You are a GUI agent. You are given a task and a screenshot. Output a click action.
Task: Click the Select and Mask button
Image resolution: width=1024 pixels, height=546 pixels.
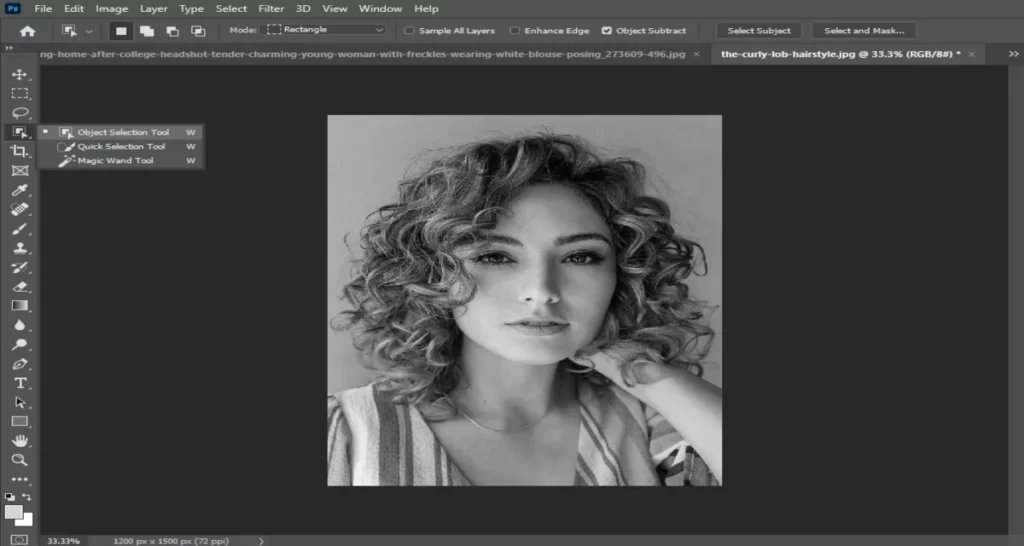point(864,31)
